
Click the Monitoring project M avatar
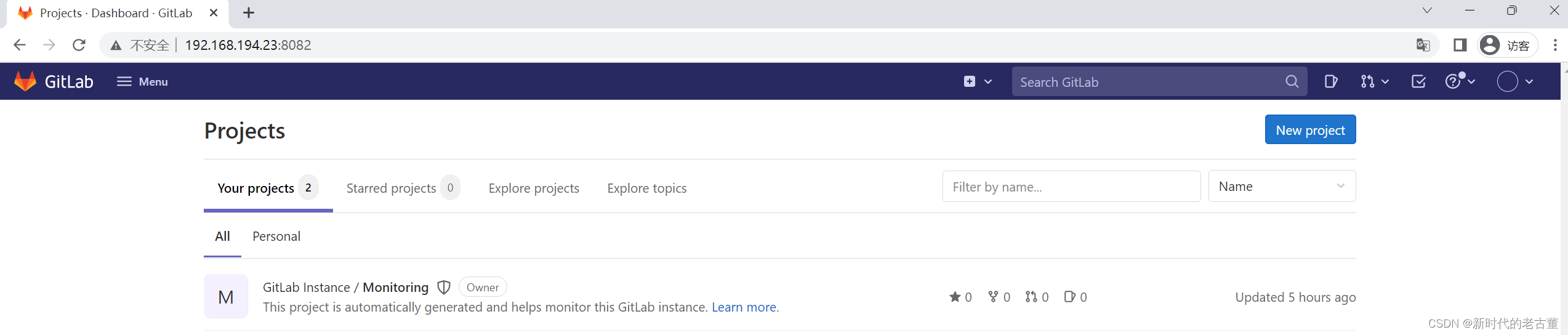click(226, 296)
